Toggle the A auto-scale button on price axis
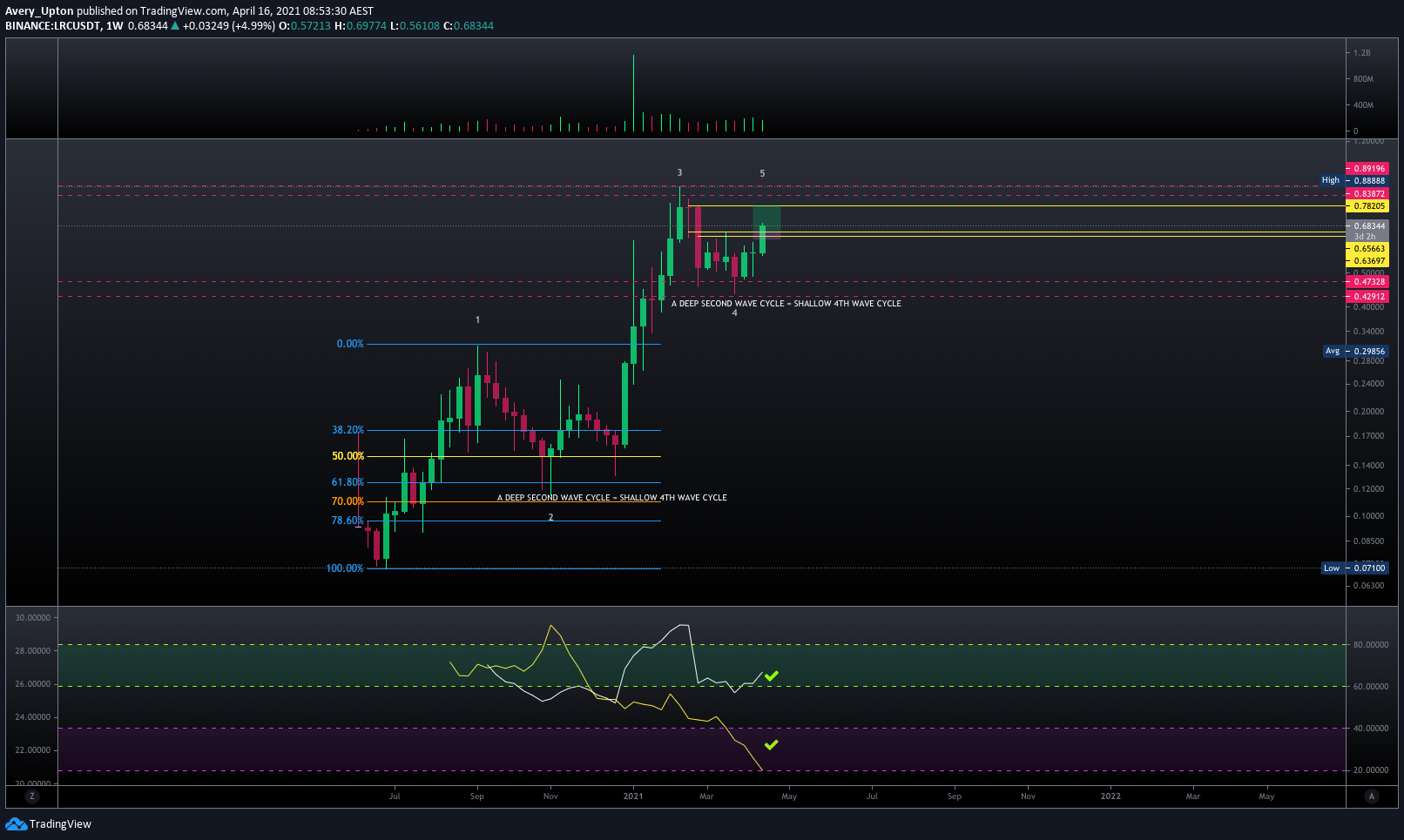This screenshot has width=1404, height=840. [1372, 796]
